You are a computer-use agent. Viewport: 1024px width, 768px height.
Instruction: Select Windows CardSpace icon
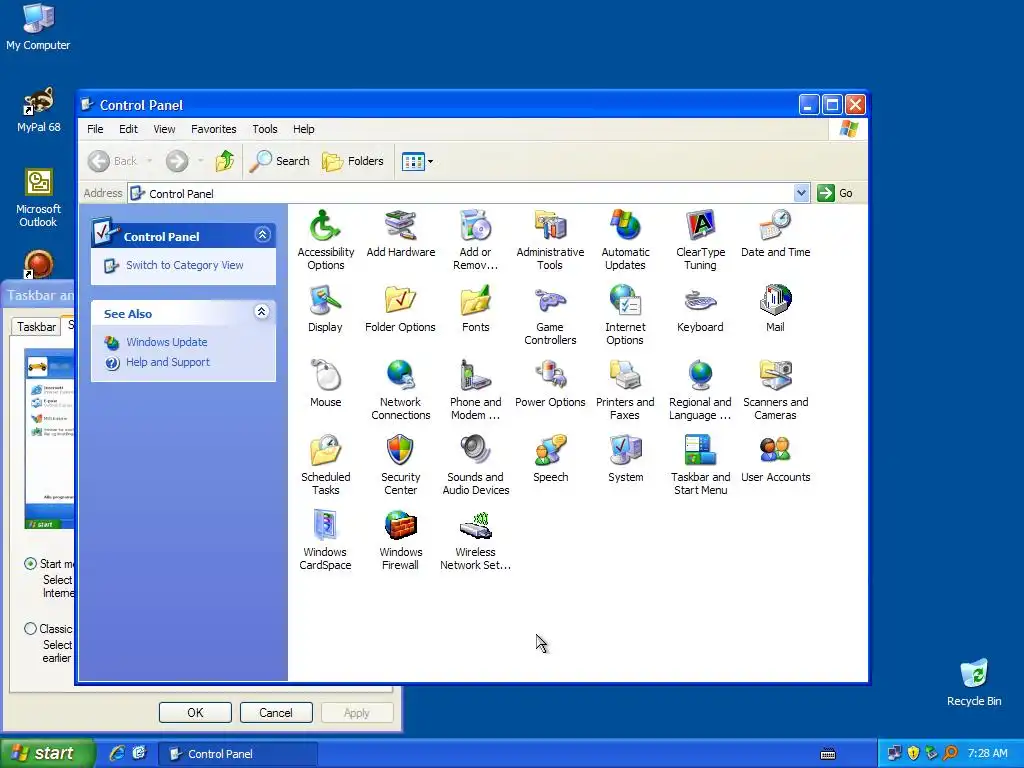325,540
